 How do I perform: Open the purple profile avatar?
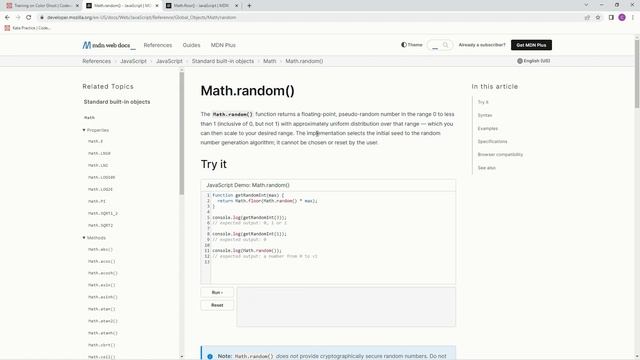pyautogui.click(x=622, y=18)
